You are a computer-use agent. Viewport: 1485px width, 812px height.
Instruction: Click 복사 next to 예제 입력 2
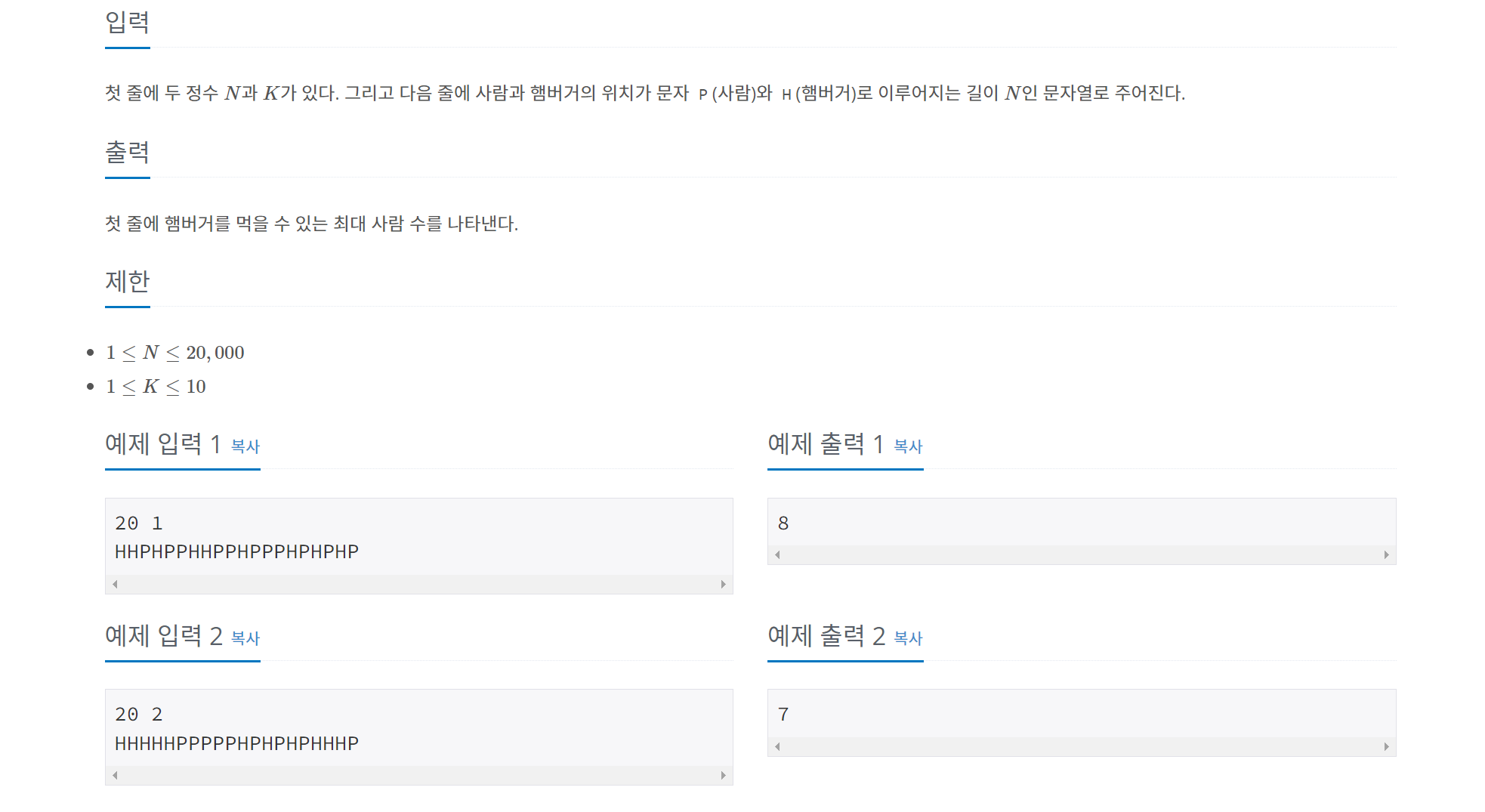click(x=245, y=638)
